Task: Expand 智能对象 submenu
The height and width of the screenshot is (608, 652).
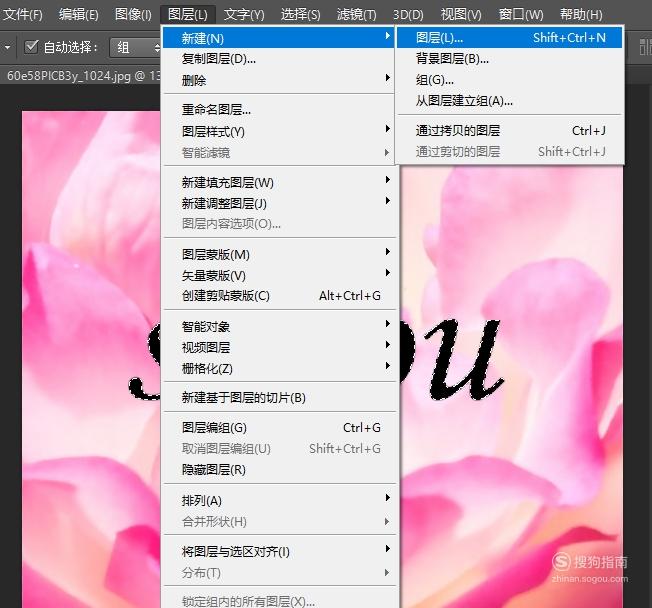Action: point(278,326)
